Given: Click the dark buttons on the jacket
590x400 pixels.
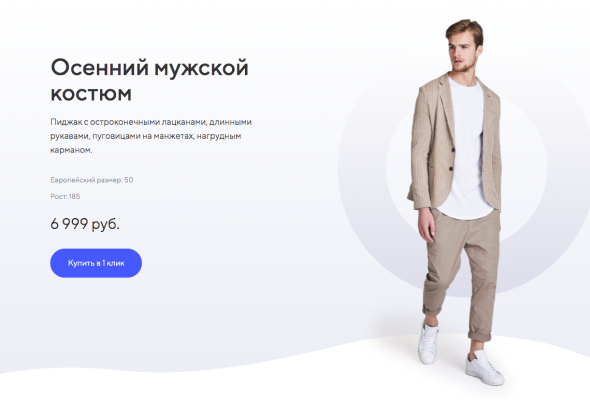Looking at the screenshot, I should 452,159.
